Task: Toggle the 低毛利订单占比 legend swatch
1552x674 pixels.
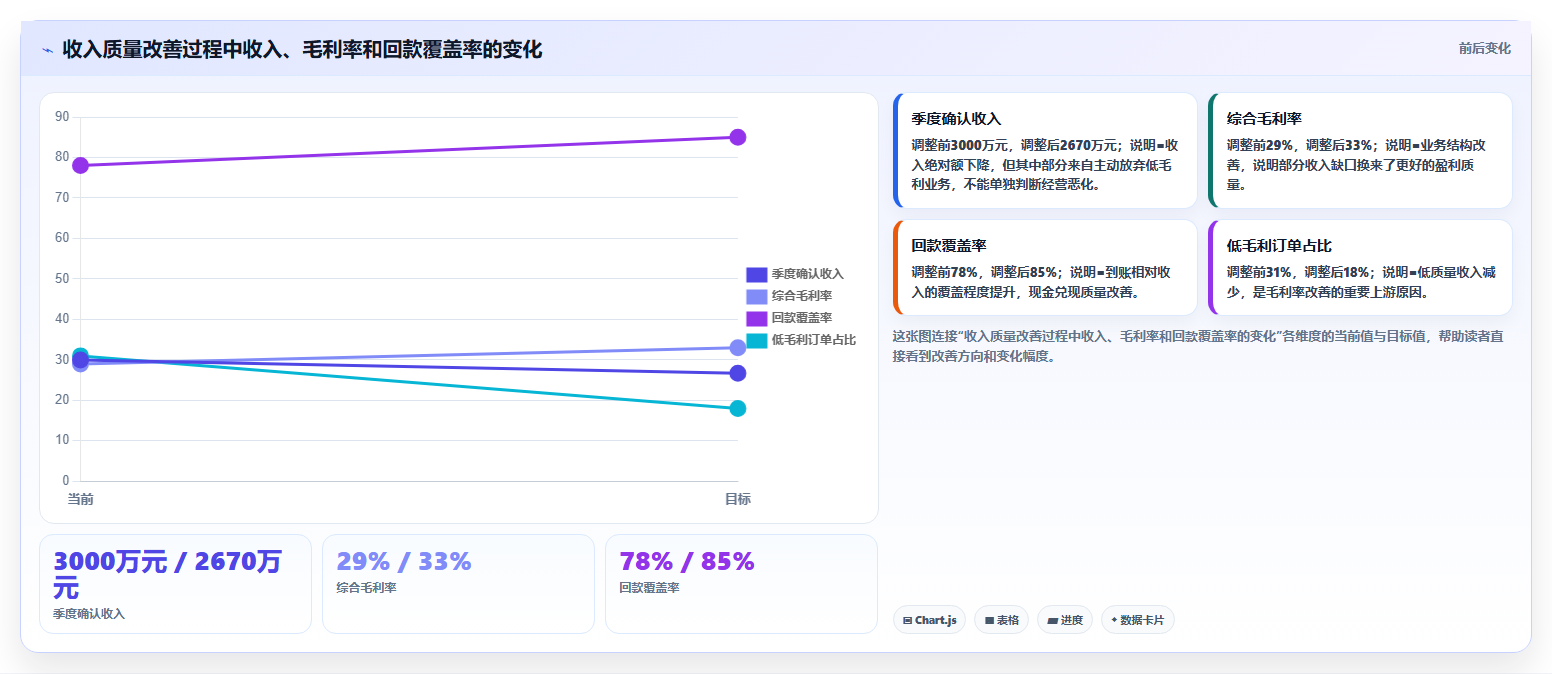Action: (x=757, y=340)
